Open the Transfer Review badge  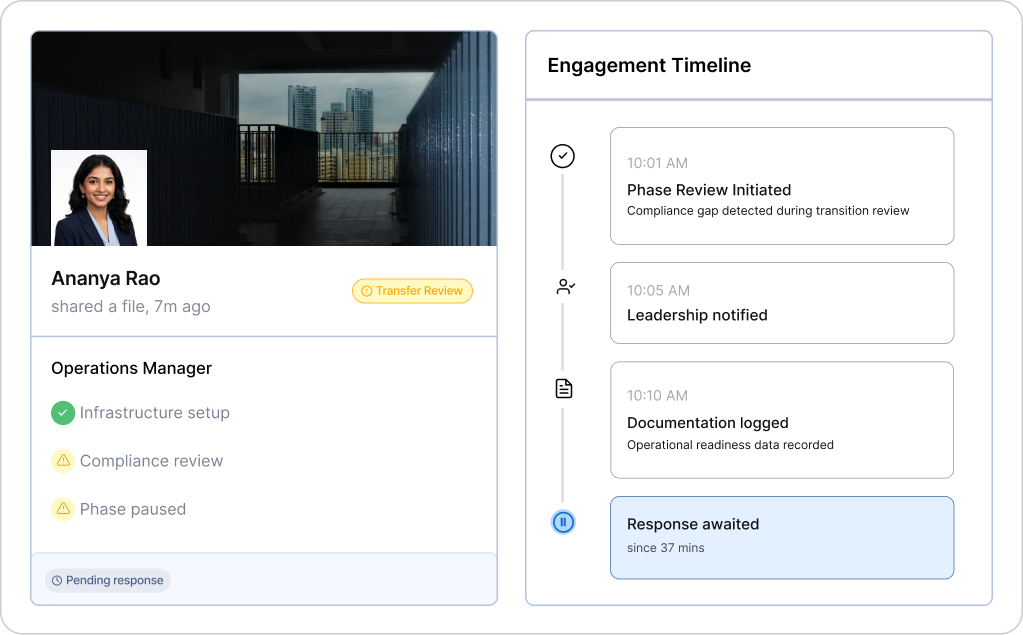(x=412, y=291)
